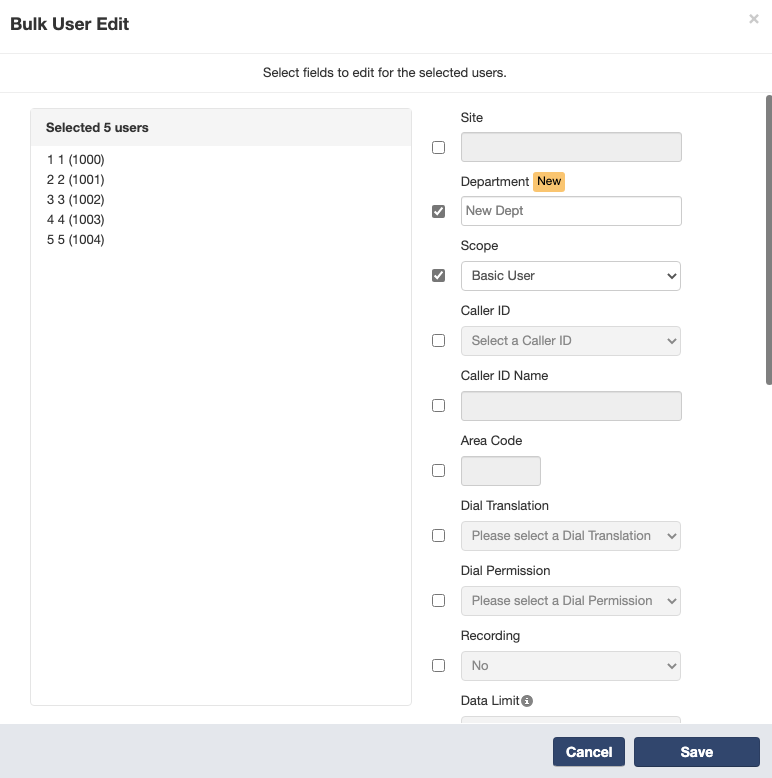
Task: Click the Data Limit info icon
Action: pyautogui.click(x=527, y=701)
